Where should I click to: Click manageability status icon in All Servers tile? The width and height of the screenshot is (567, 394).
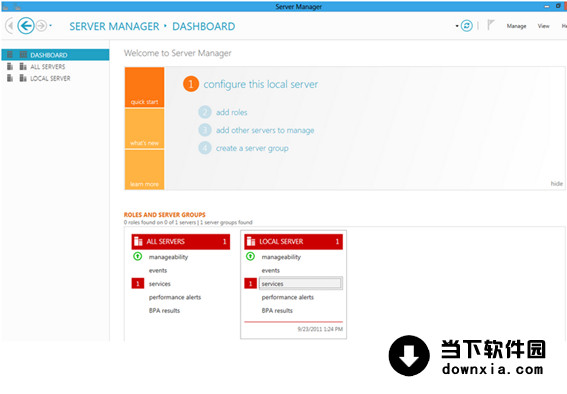pyautogui.click(x=137, y=257)
